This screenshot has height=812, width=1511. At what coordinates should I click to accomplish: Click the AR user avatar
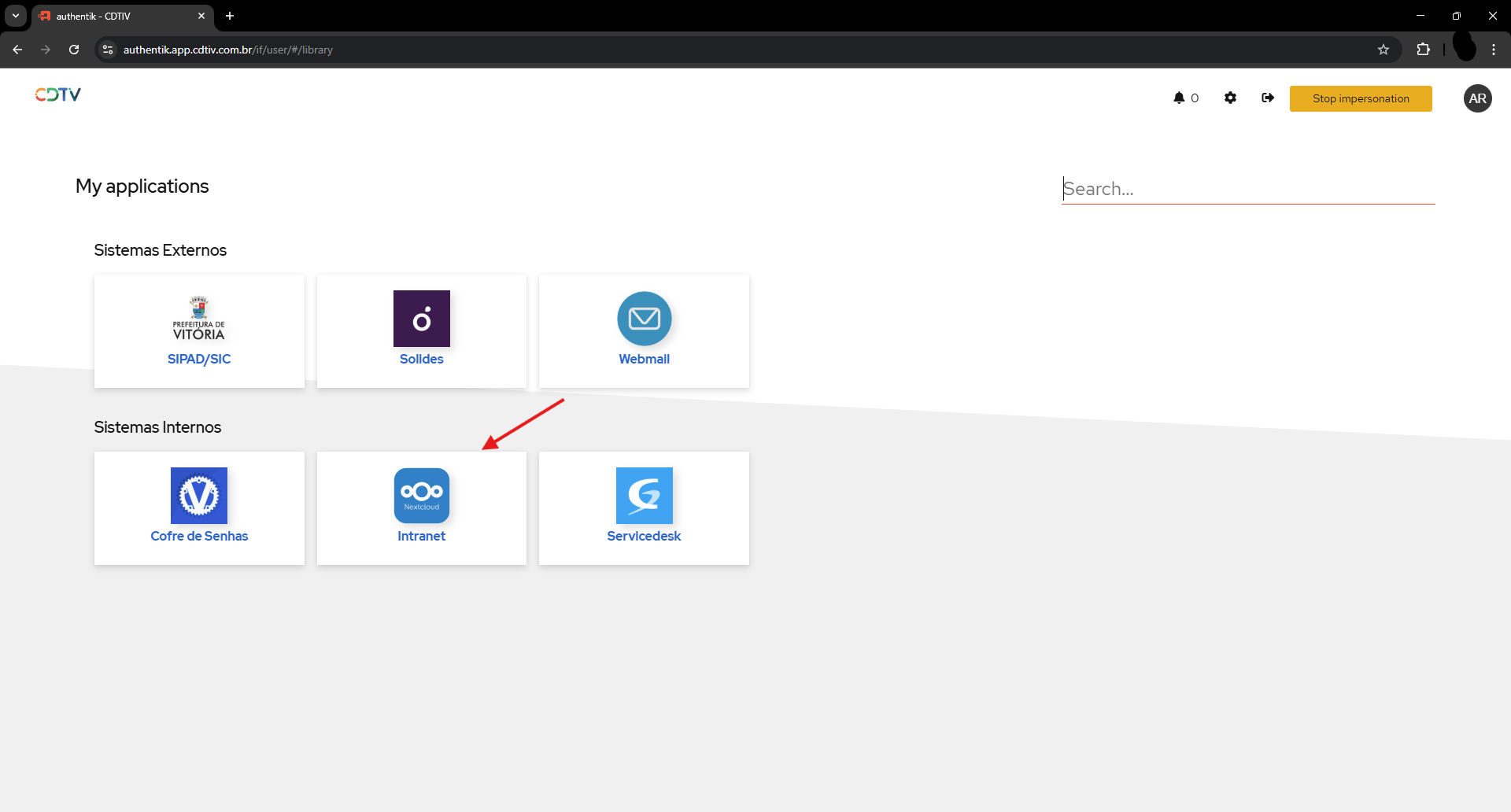point(1477,98)
